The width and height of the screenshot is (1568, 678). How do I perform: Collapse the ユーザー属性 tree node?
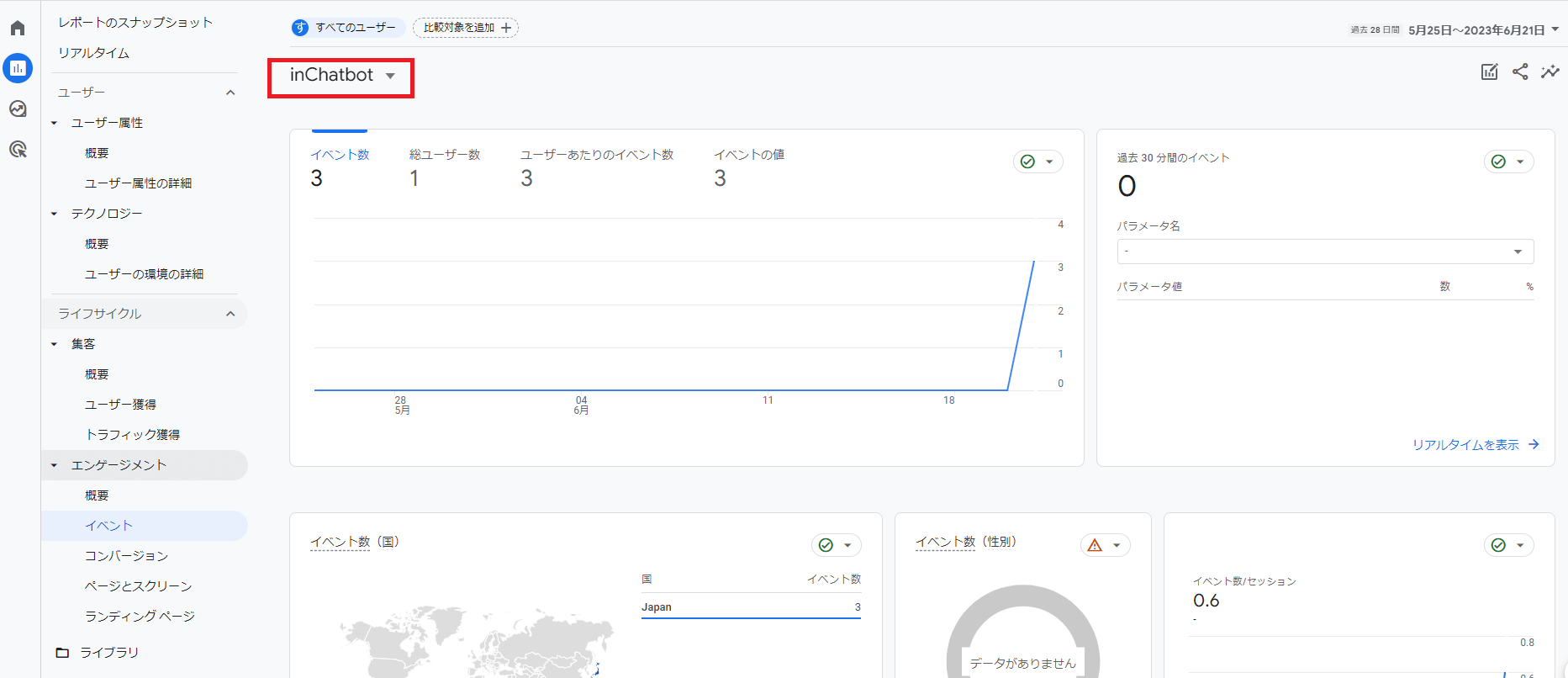tap(54, 123)
